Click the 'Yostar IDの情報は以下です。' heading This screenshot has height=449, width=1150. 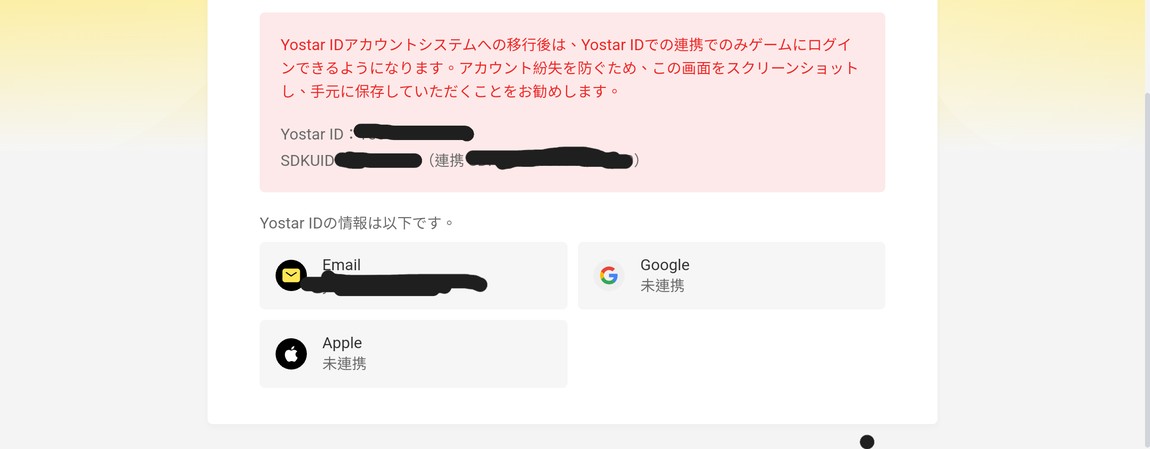coord(357,223)
